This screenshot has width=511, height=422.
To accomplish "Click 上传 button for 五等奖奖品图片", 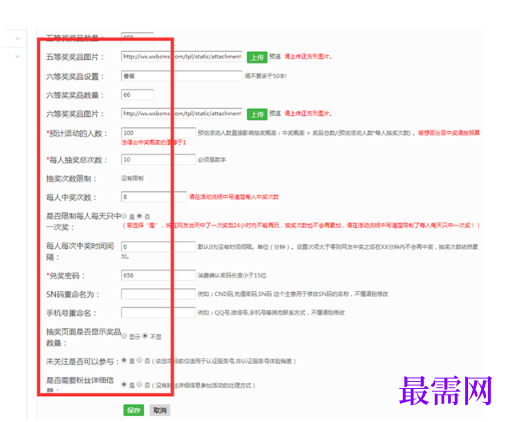I will (x=257, y=57).
